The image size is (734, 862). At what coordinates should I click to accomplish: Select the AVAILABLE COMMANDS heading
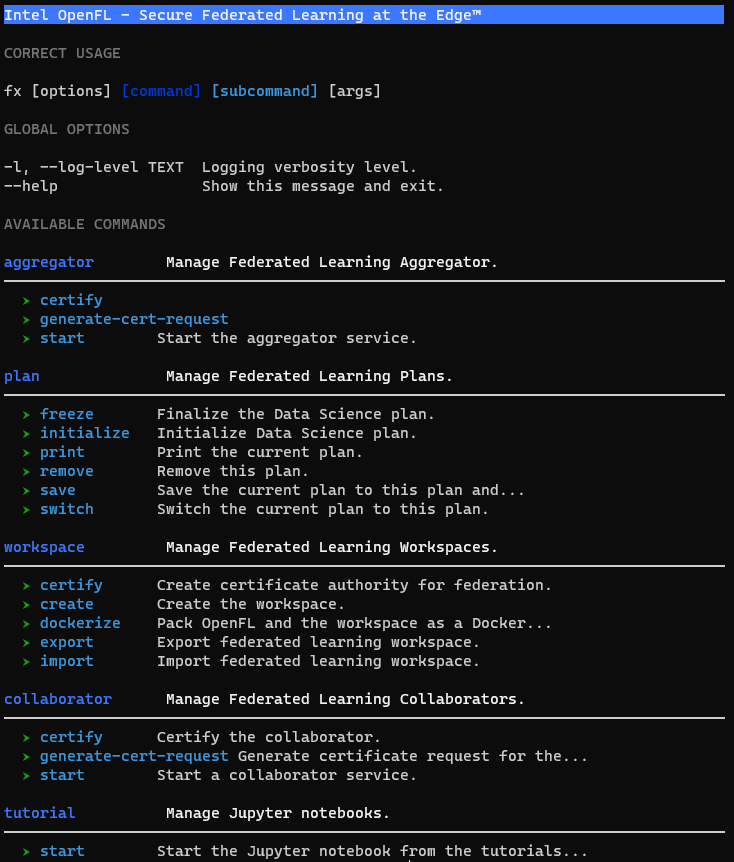pos(85,224)
